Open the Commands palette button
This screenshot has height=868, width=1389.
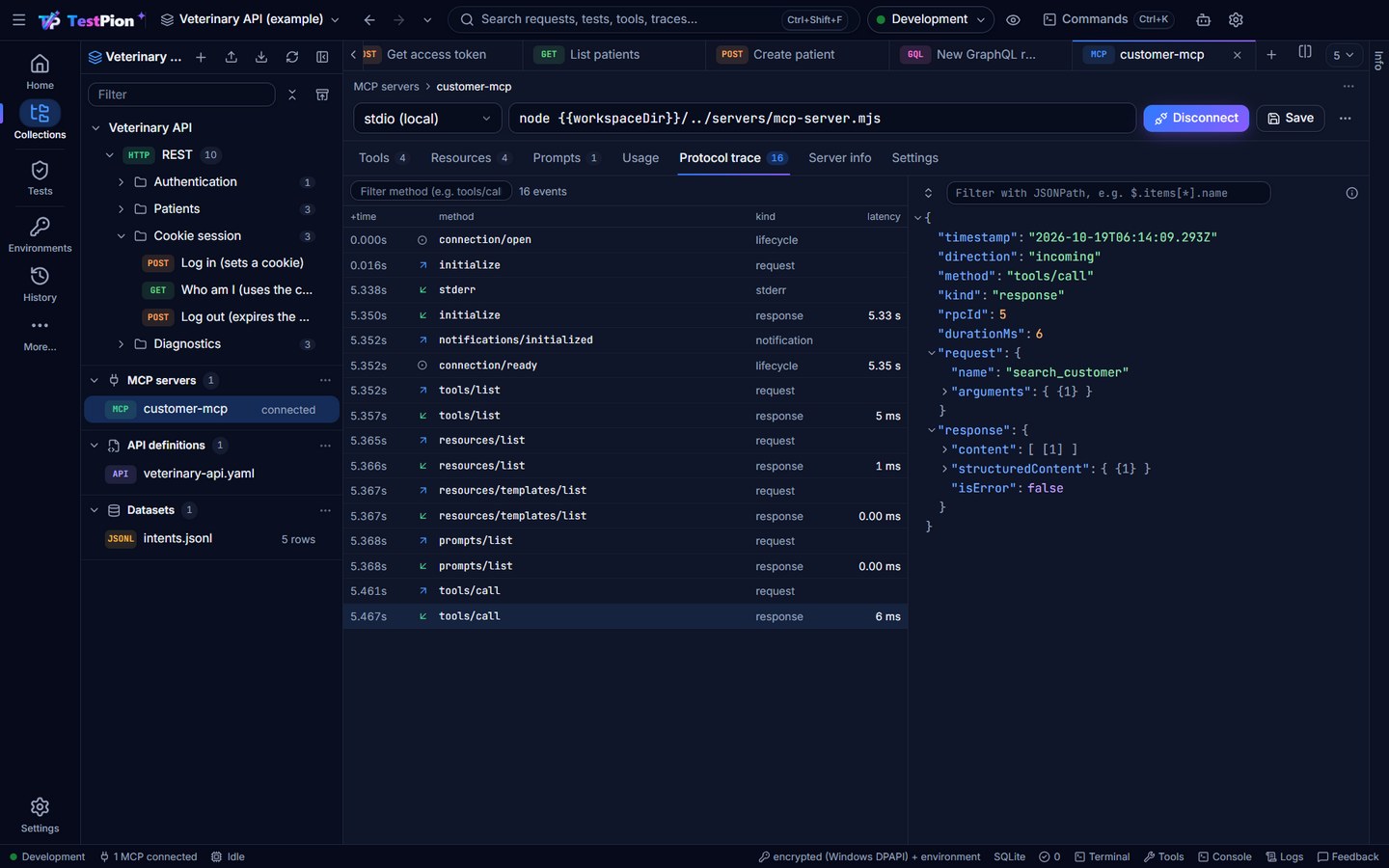[x=1108, y=19]
